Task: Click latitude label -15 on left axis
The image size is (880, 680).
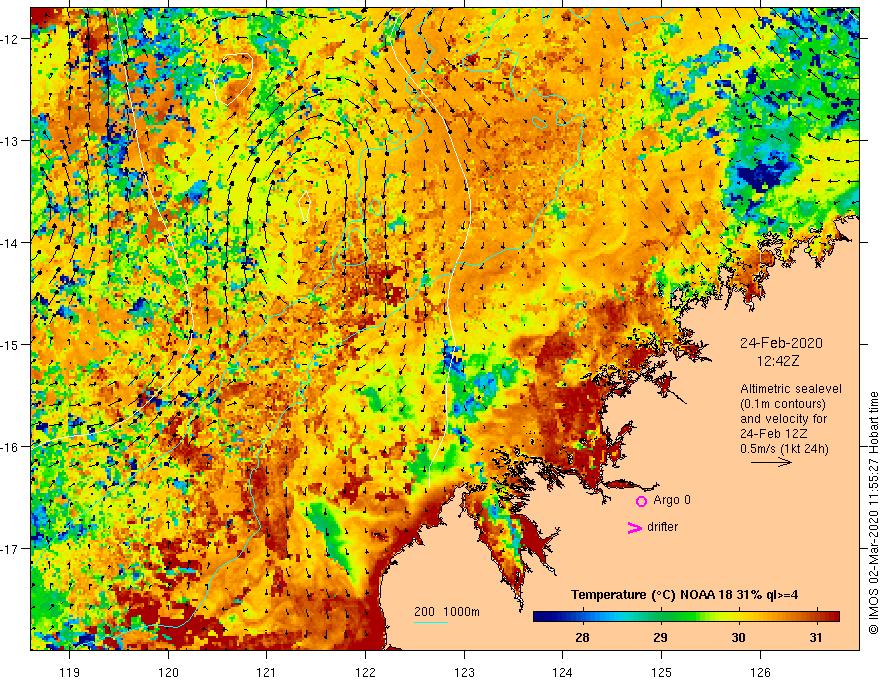Action: pos(9,344)
